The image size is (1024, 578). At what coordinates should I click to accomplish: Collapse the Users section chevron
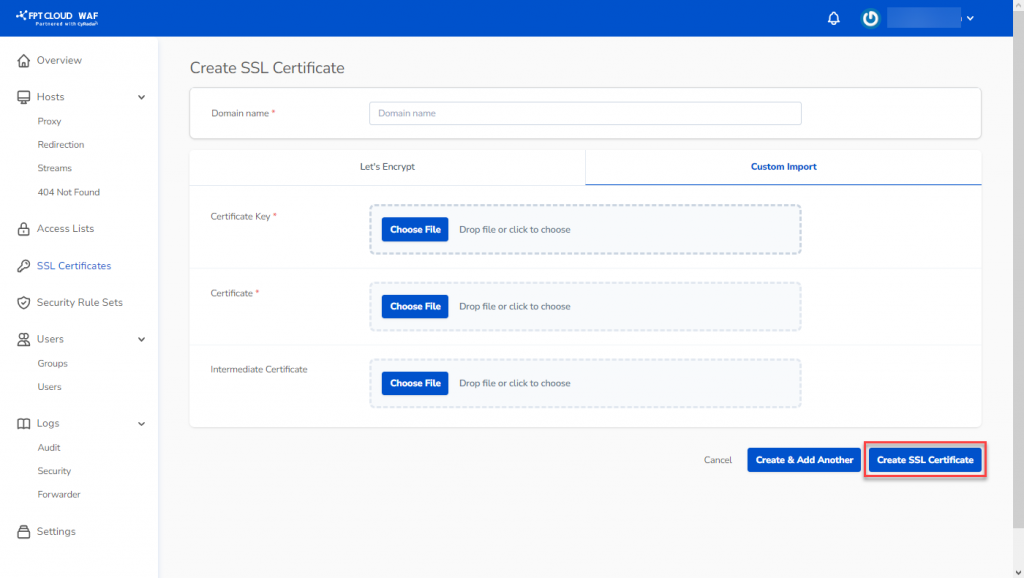[x=141, y=340]
